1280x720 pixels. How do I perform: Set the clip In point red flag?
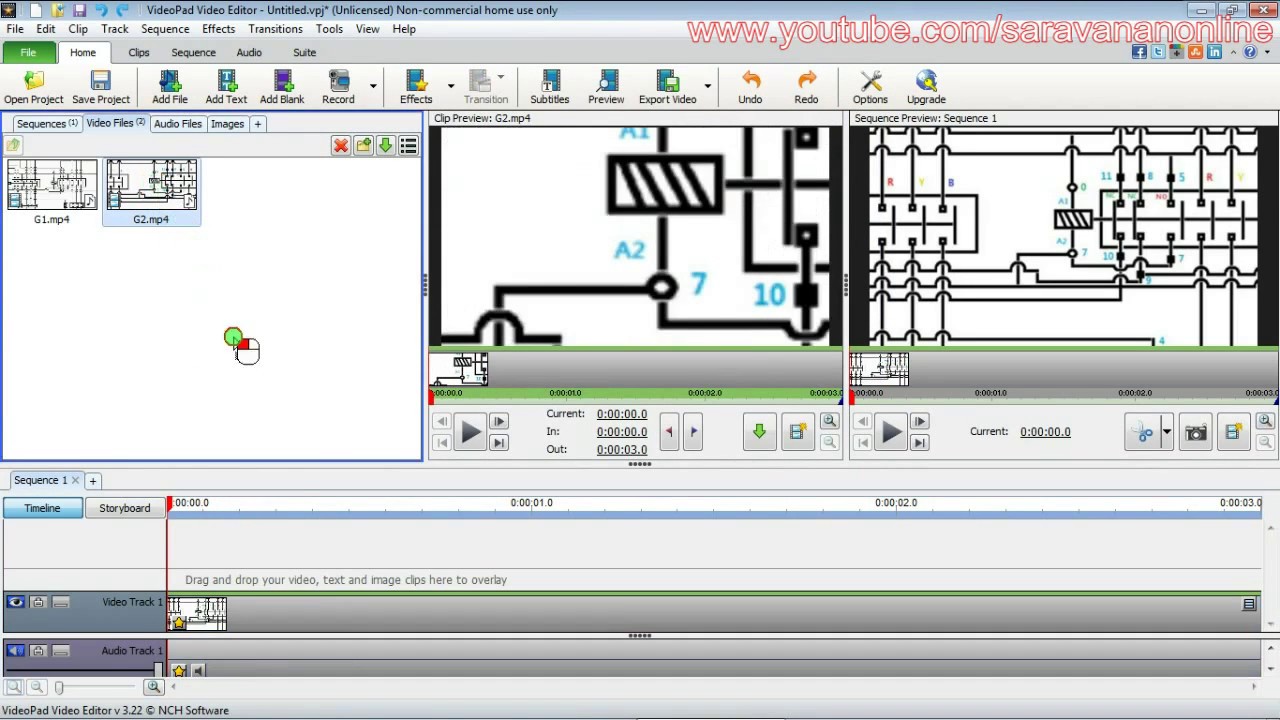669,431
